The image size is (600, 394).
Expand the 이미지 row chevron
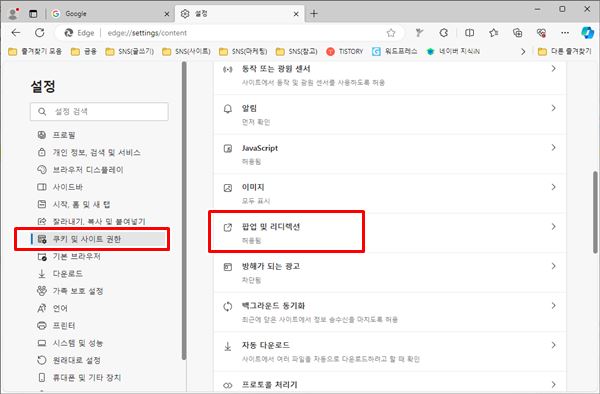[x=553, y=187]
